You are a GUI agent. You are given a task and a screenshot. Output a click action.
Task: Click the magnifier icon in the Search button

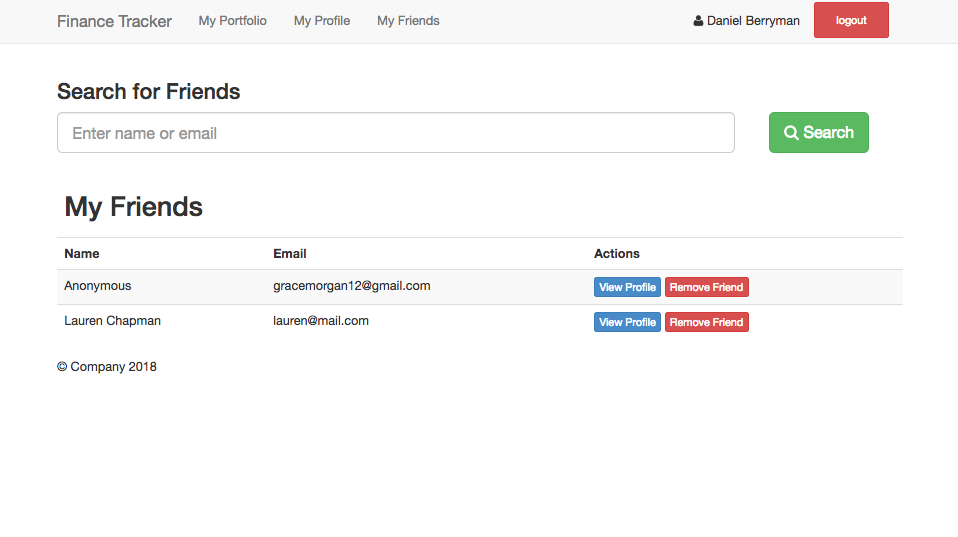click(x=791, y=133)
